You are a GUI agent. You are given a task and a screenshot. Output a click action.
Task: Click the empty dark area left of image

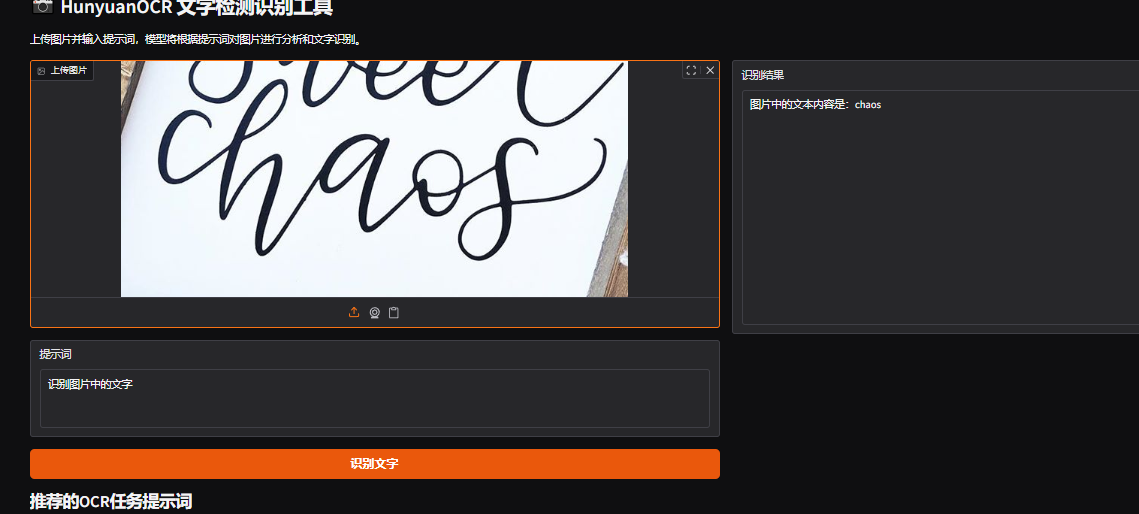click(x=76, y=190)
